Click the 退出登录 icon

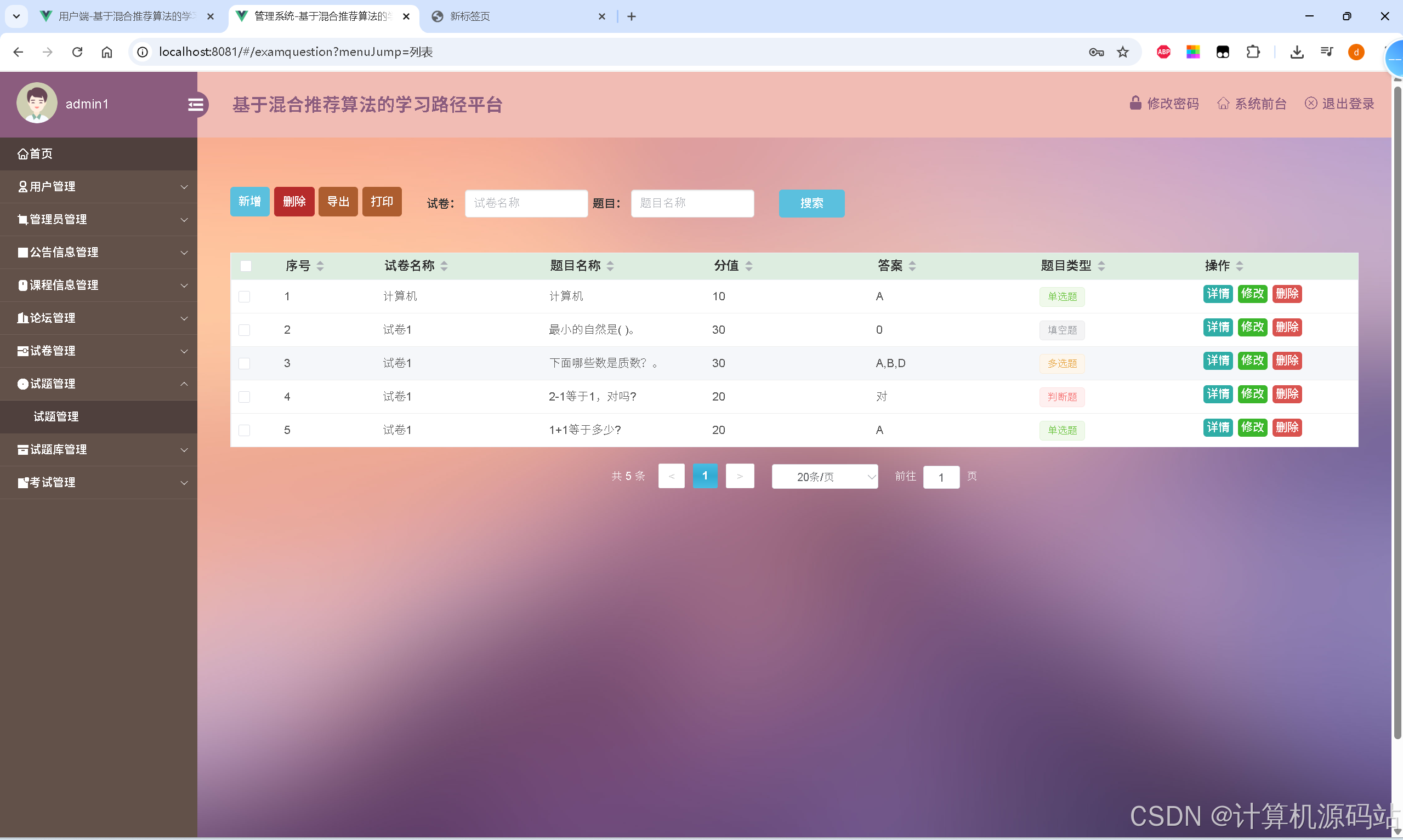[x=1312, y=103]
